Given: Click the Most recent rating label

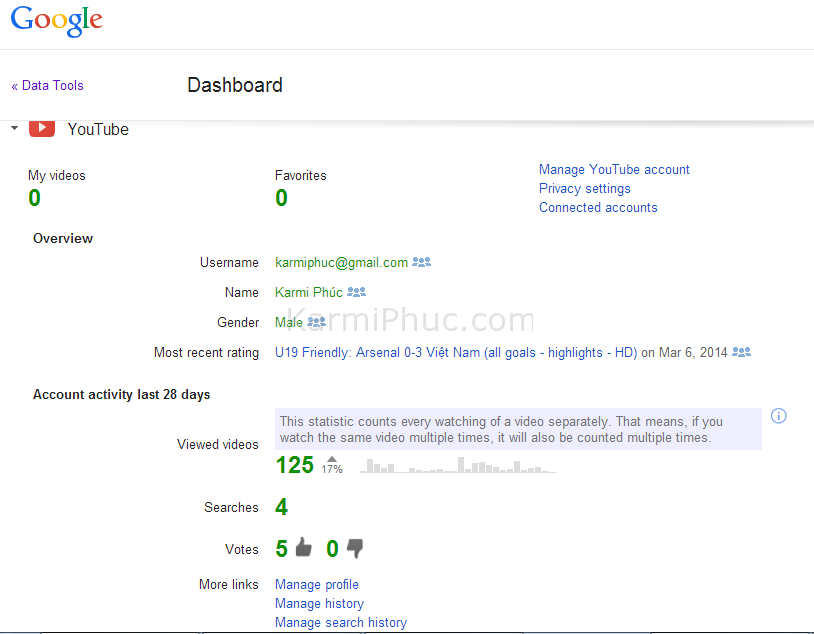Looking at the screenshot, I should pos(206,353).
